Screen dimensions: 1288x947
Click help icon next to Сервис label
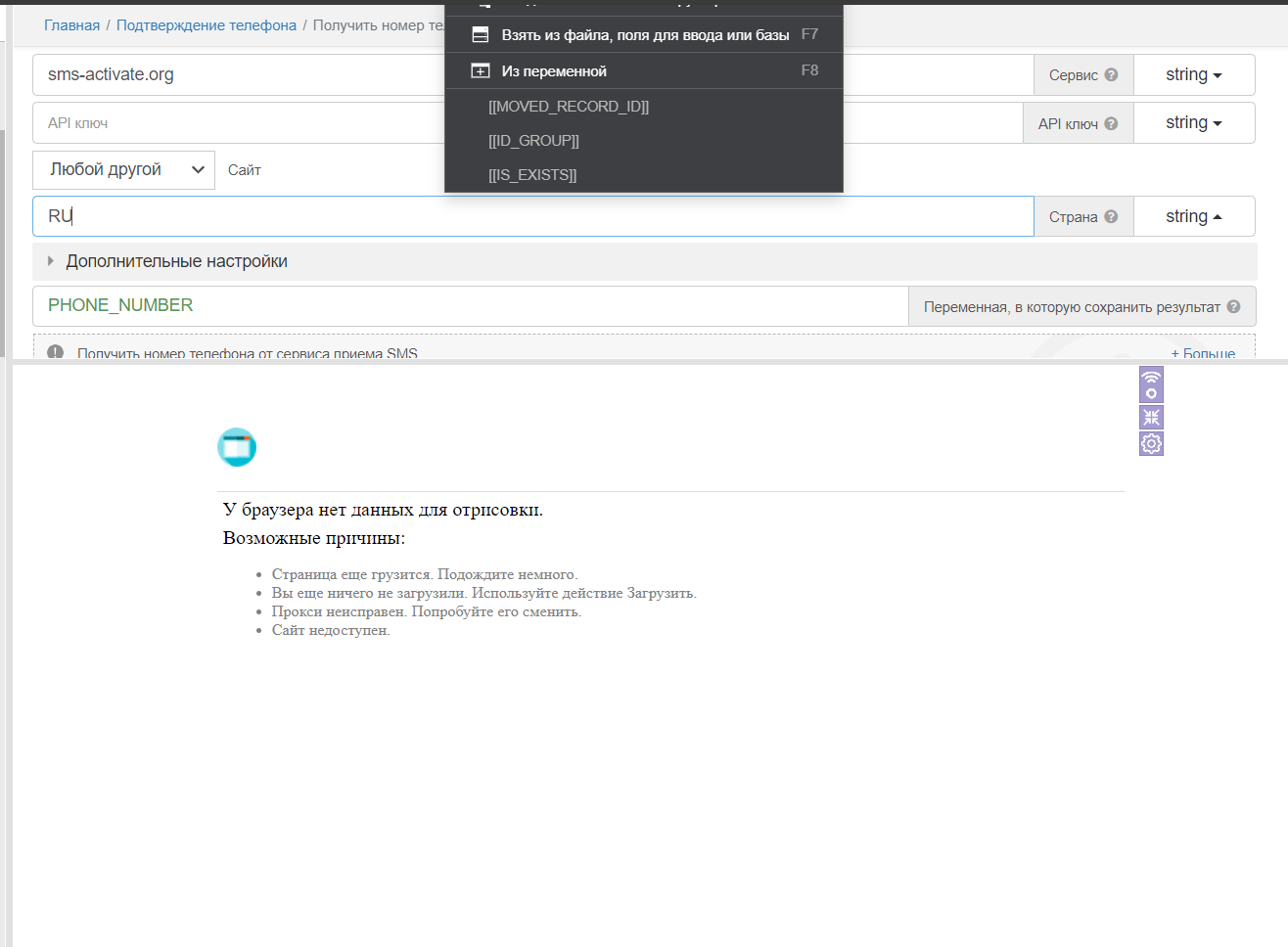[1111, 75]
